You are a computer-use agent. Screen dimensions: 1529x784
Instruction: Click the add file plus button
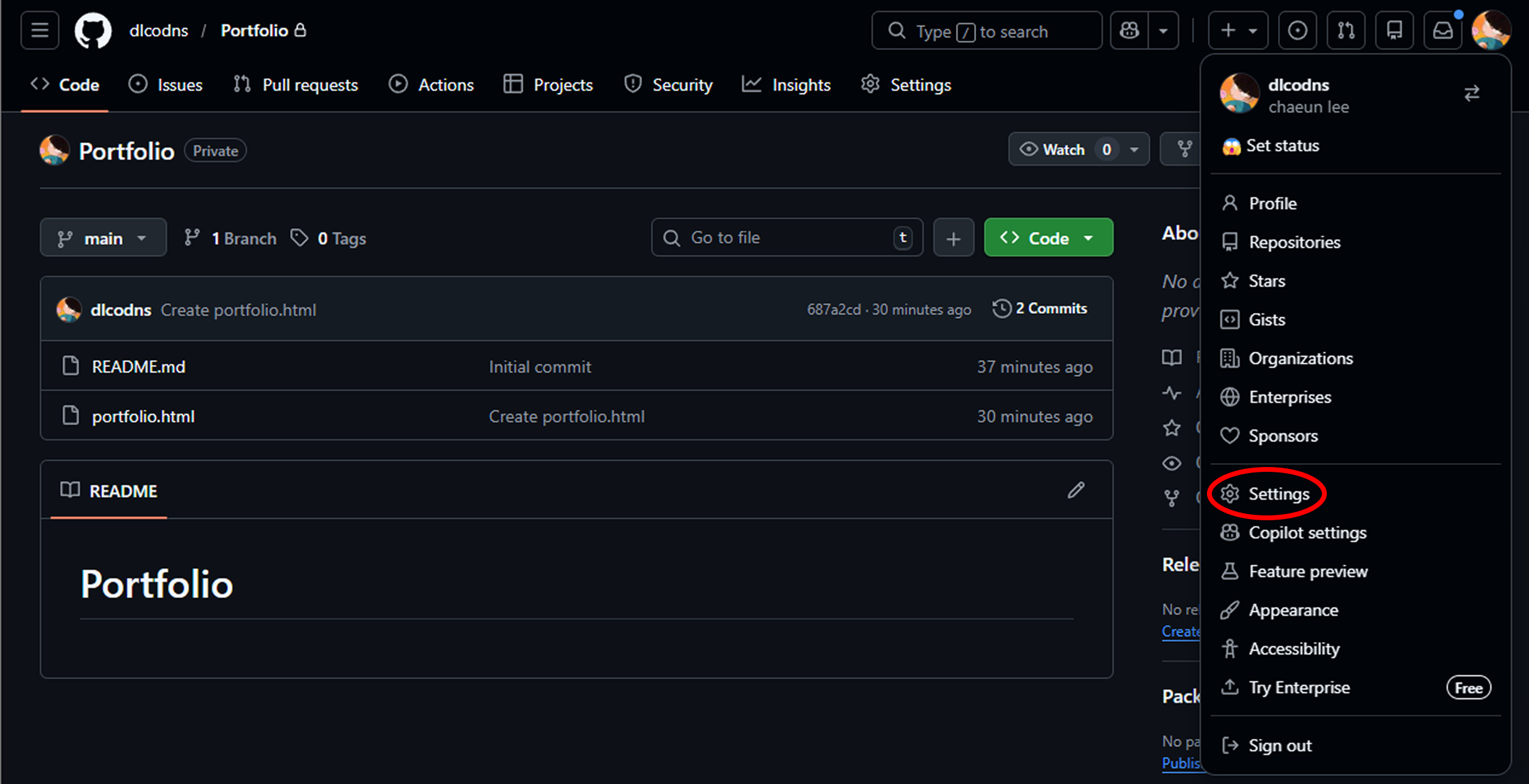[953, 238]
